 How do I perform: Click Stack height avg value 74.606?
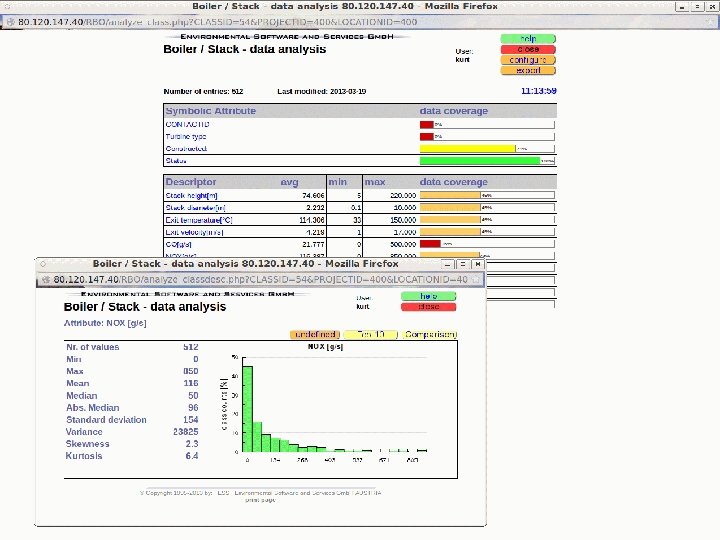coord(313,196)
